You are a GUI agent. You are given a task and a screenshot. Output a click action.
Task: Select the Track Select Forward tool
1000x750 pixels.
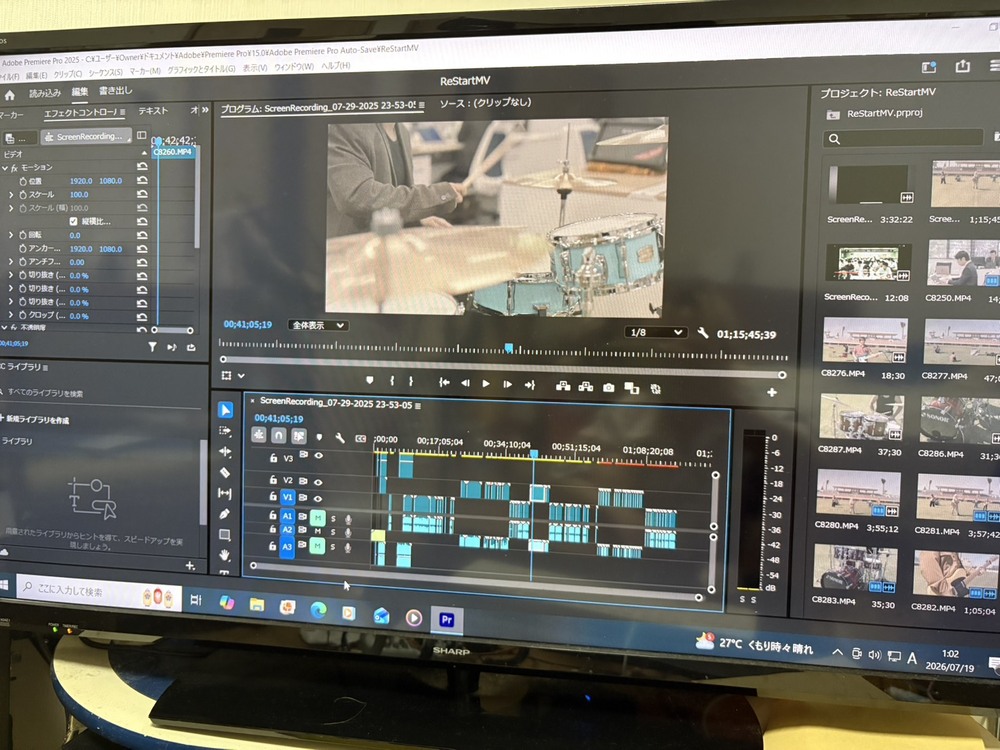225,431
